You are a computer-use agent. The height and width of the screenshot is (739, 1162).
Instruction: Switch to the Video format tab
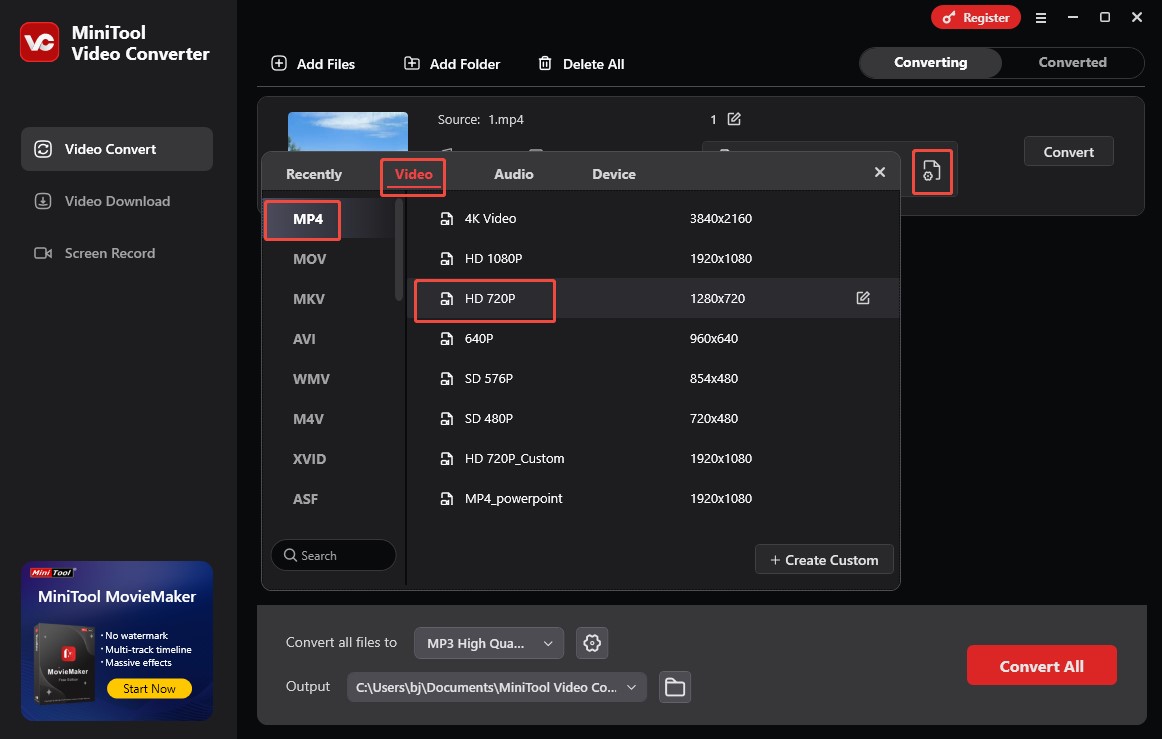pyautogui.click(x=413, y=174)
